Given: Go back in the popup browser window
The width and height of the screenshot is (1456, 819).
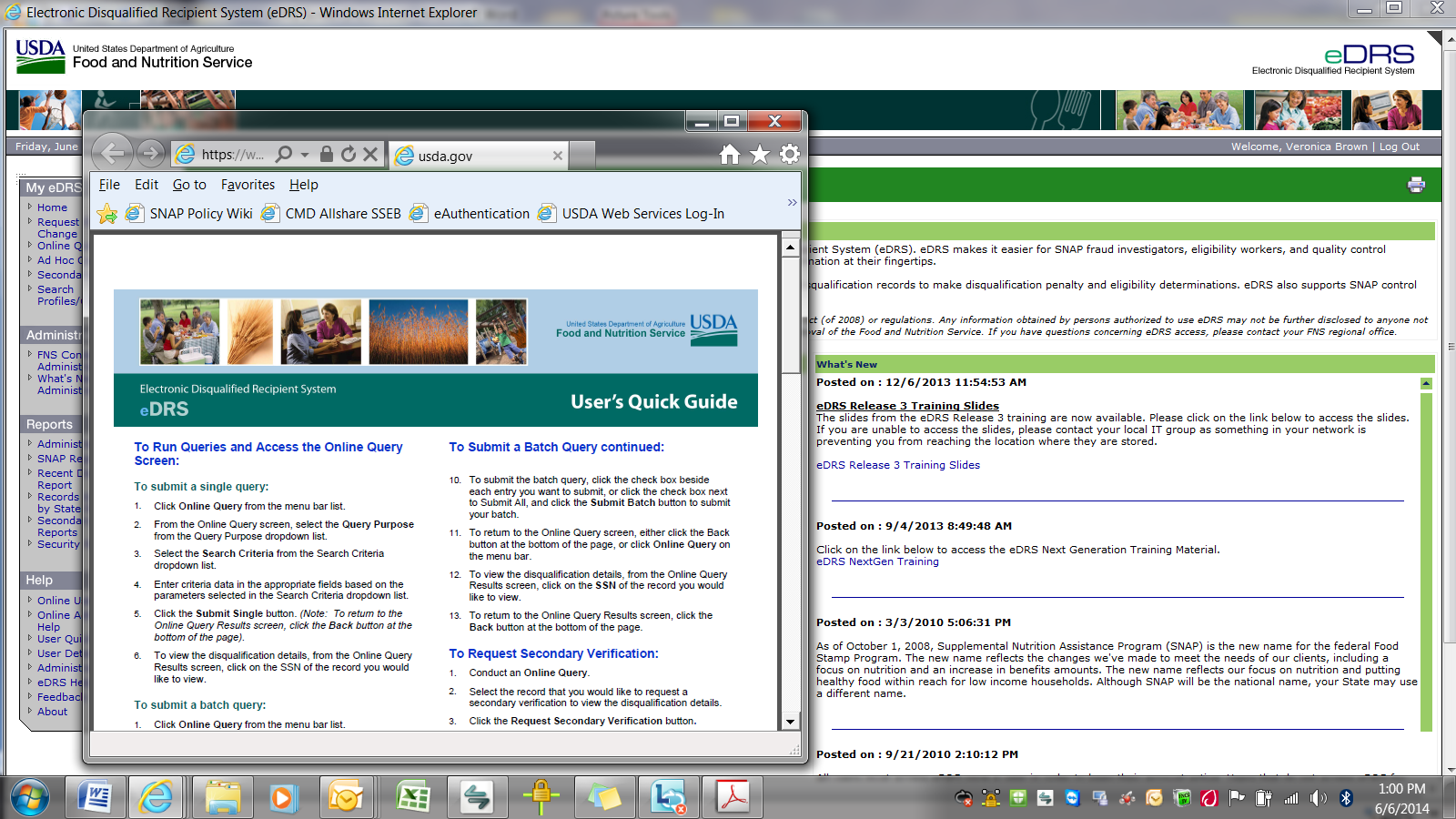Looking at the screenshot, I should pos(113,153).
